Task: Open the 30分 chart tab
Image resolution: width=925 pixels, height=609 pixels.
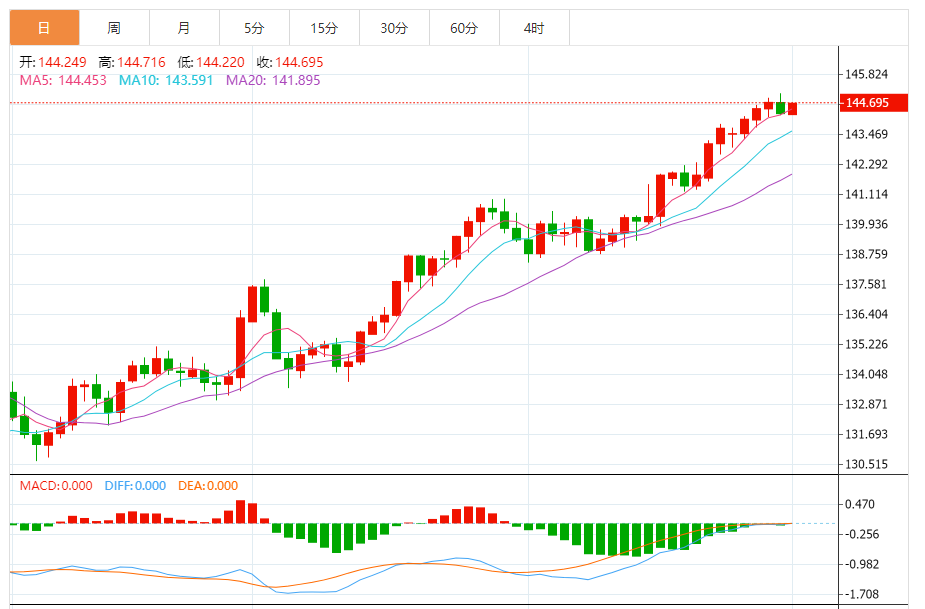Action: (394, 28)
